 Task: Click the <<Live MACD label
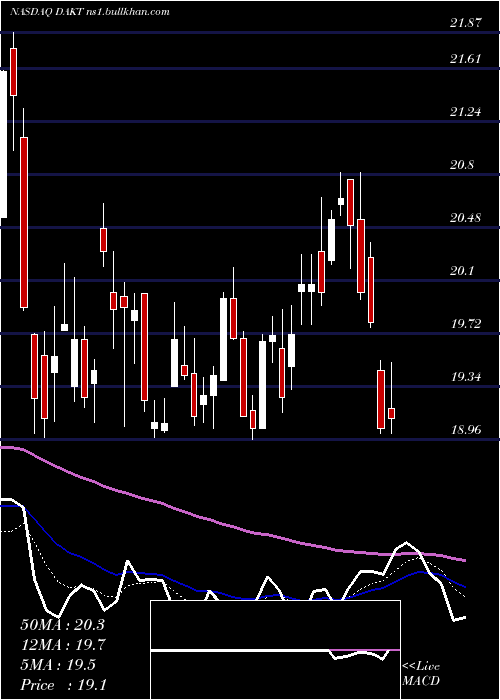421,673
